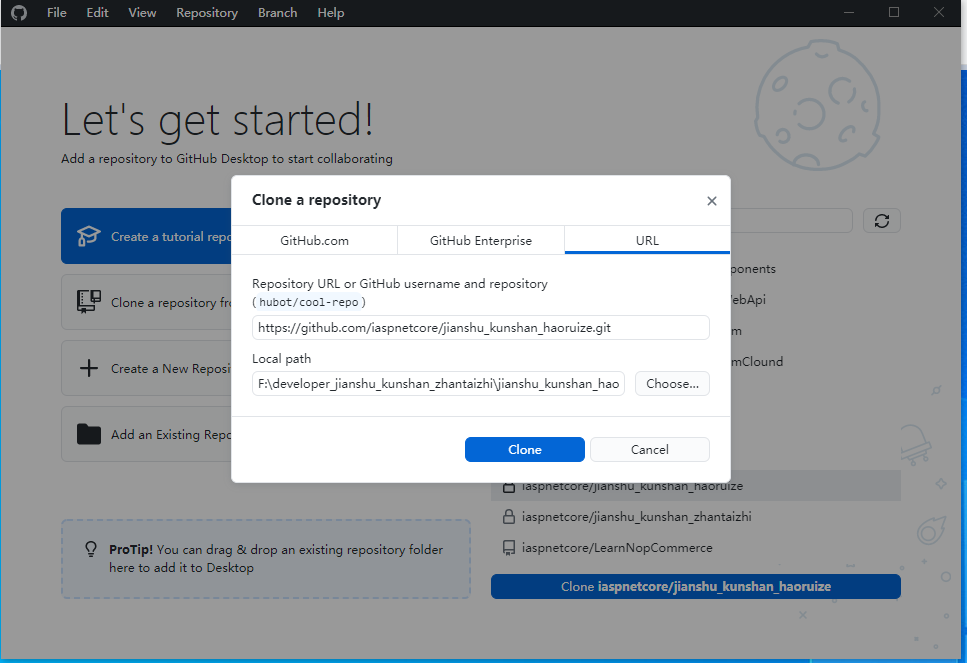This screenshot has height=663, width=967.
Task: Open the Help menu
Action: click(331, 13)
